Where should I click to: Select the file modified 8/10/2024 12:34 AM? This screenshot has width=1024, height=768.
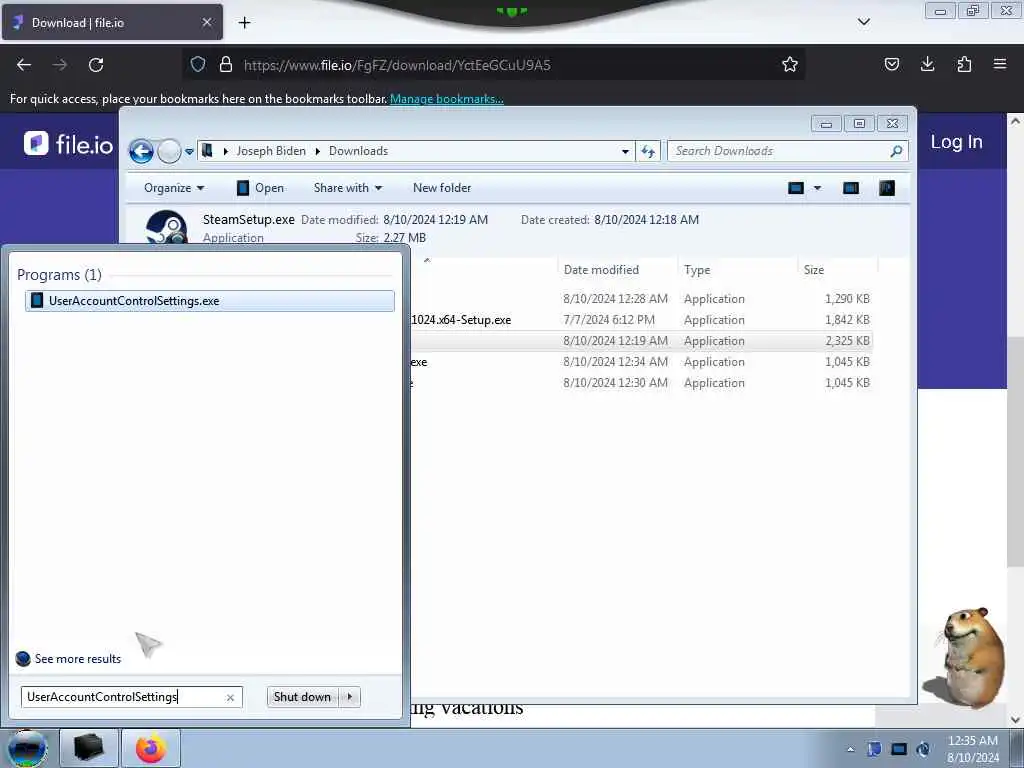click(x=640, y=362)
